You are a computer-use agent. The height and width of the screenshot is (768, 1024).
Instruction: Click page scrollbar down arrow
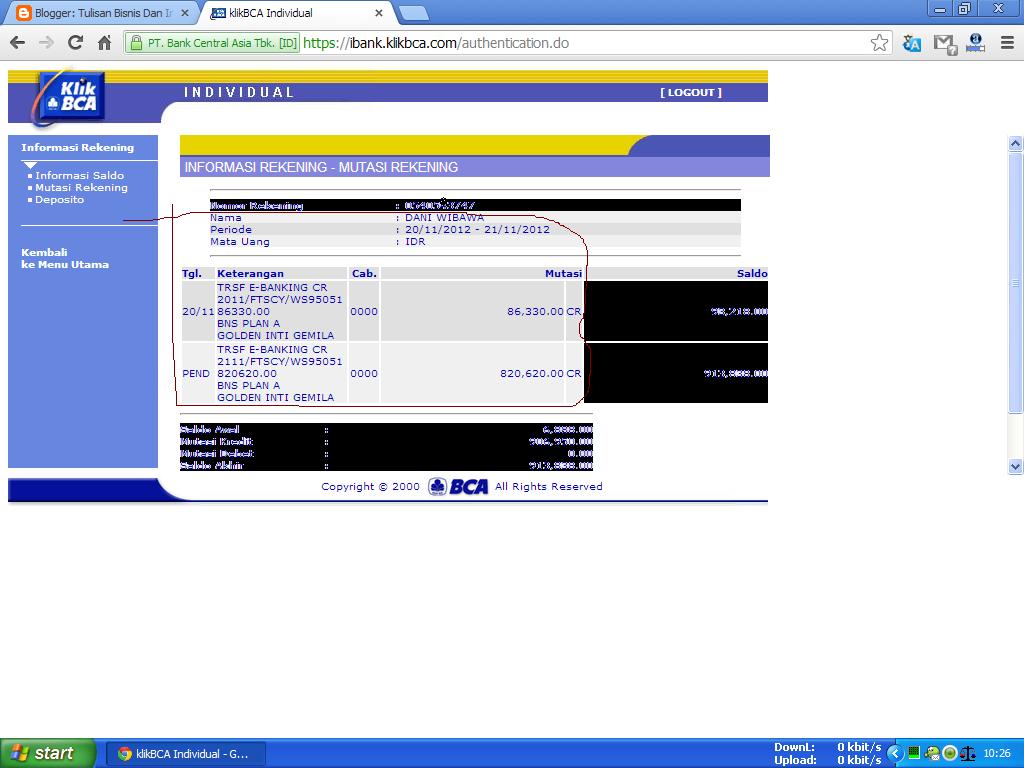[1015, 466]
